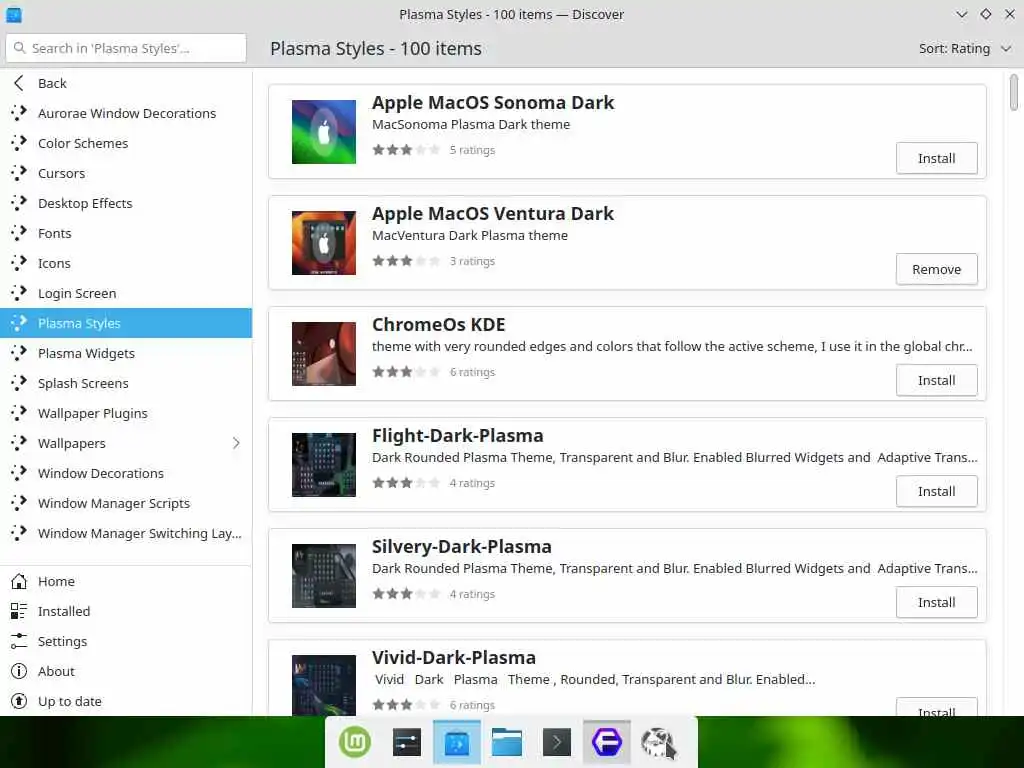Open Apple MacOS Ventura Dark thumbnail
The width and height of the screenshot is (1024, 768).
[324, 243]
